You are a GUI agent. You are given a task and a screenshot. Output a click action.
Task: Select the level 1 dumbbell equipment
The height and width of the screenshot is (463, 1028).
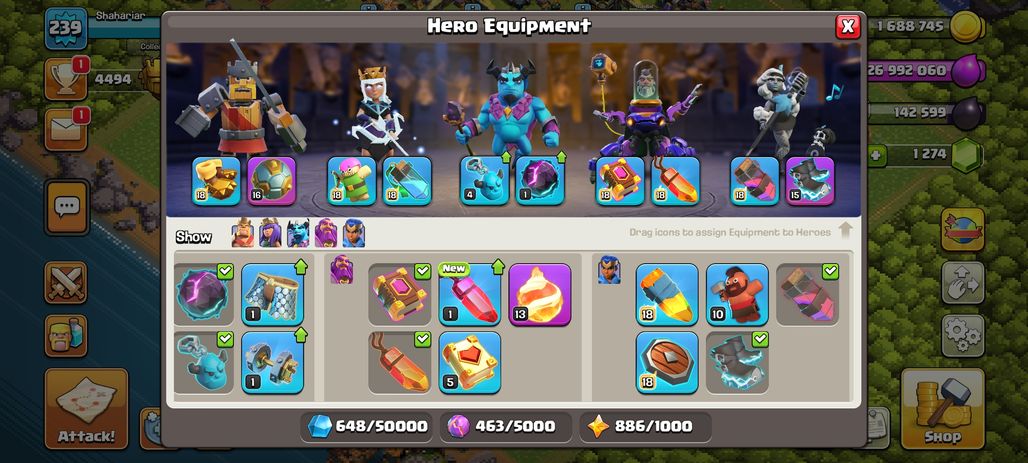[x=273, y=363]
